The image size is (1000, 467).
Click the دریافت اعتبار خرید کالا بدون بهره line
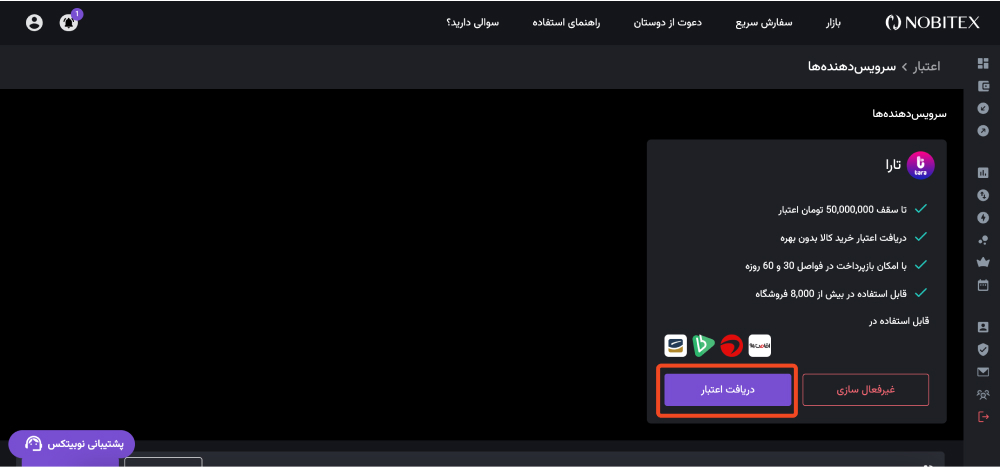(844, 237)
